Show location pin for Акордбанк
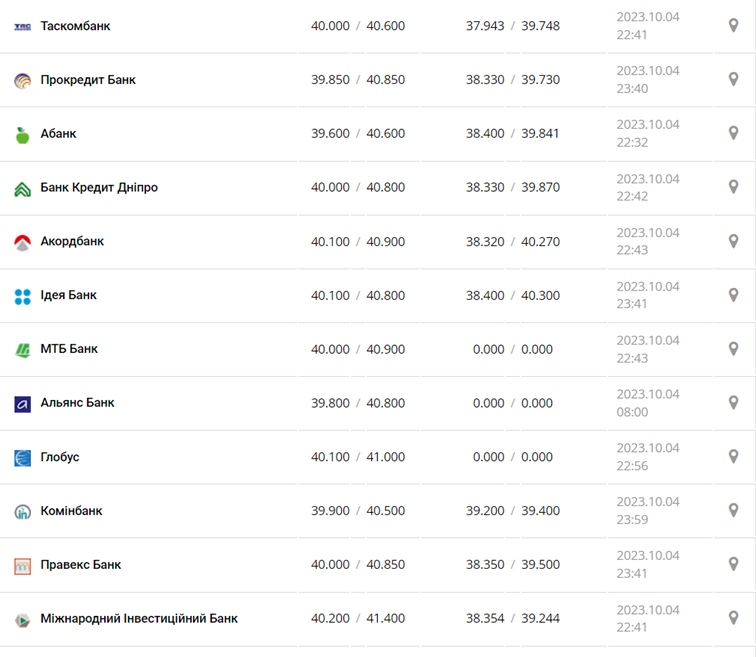Image resolution: width=756 pixels, height=657 pixels. (x=733, y=242)
